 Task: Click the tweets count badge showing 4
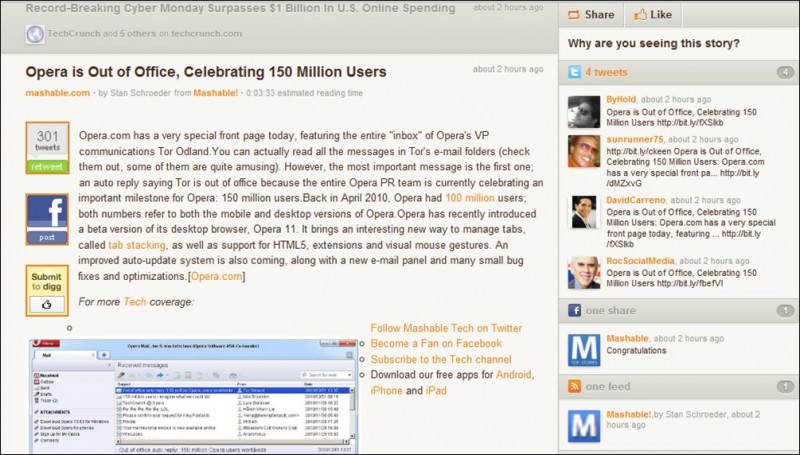click(x=786, y=72)
